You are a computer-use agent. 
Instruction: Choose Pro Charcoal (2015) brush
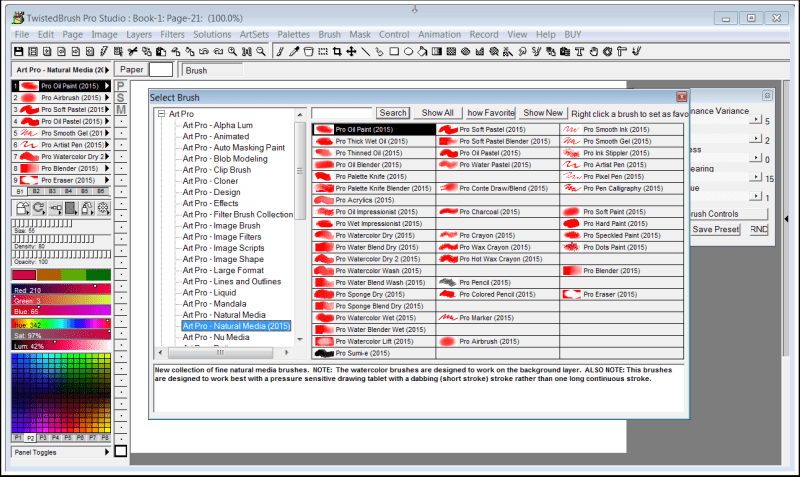pos(497,212)
